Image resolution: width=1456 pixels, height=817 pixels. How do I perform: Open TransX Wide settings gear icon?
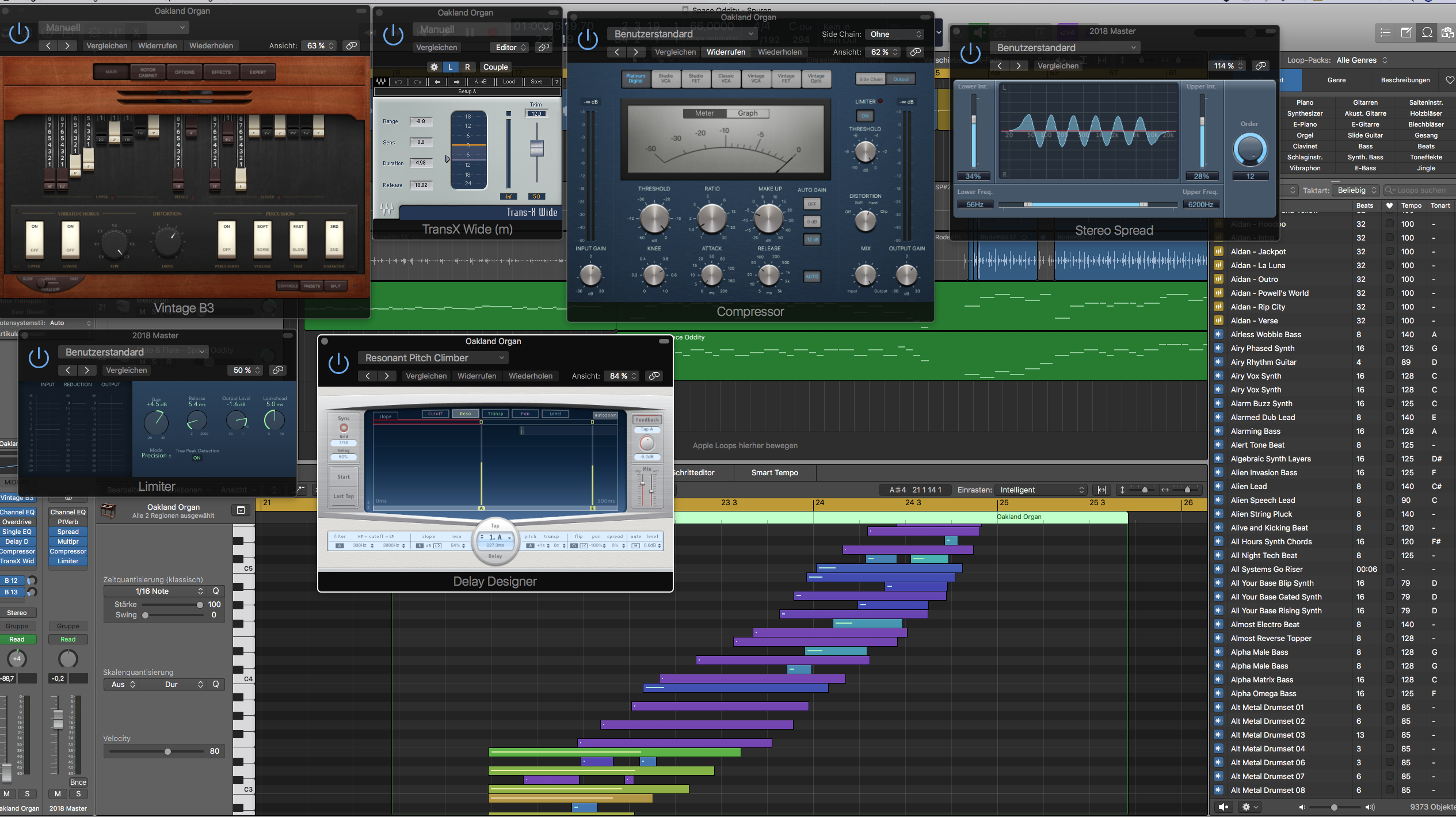click(x=434, y=67)
